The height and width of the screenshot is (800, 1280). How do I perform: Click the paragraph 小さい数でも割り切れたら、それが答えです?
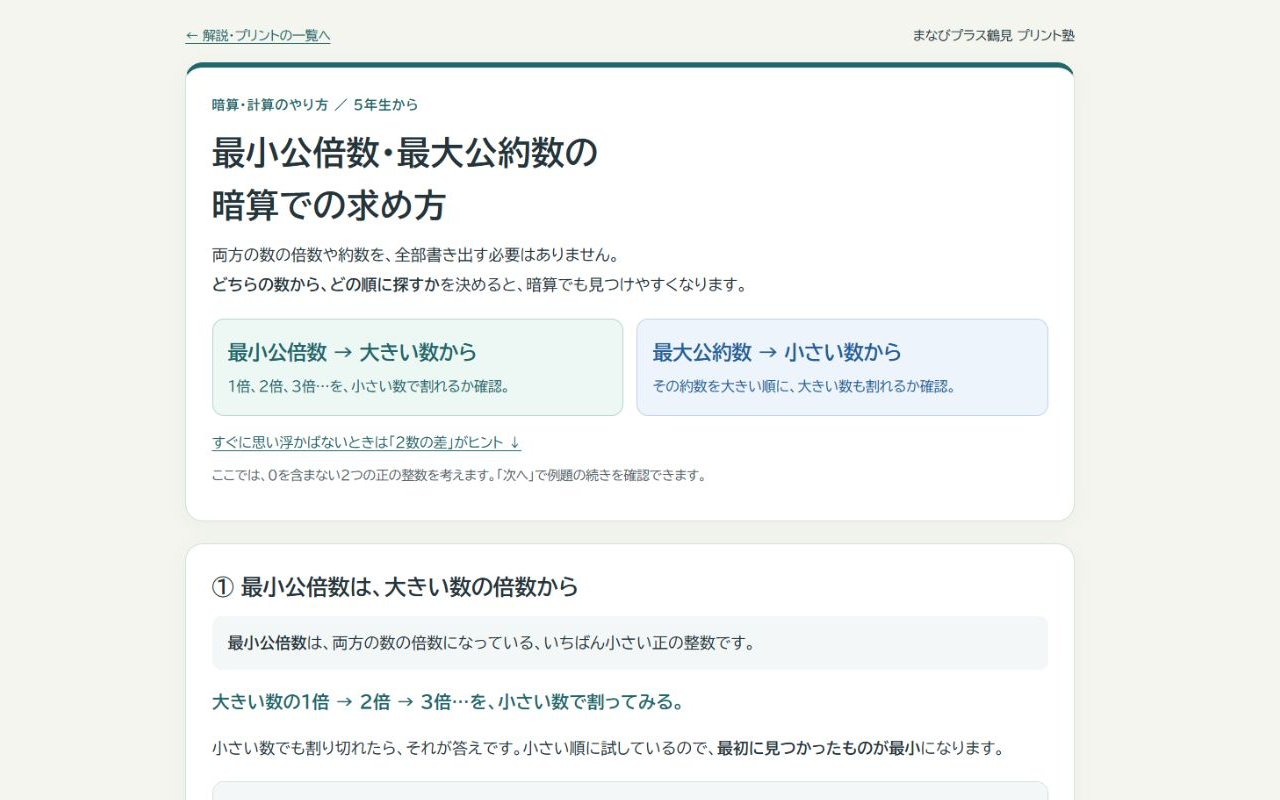(607, 748)
